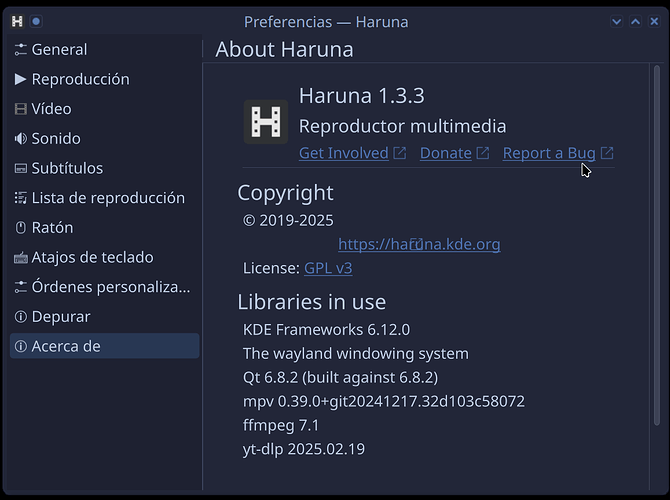This screenshot has width=670, height=500.
Task: Click the 'Qt 6.8.2 (built against 6.8.2)' line
Action: pos(340,378)
